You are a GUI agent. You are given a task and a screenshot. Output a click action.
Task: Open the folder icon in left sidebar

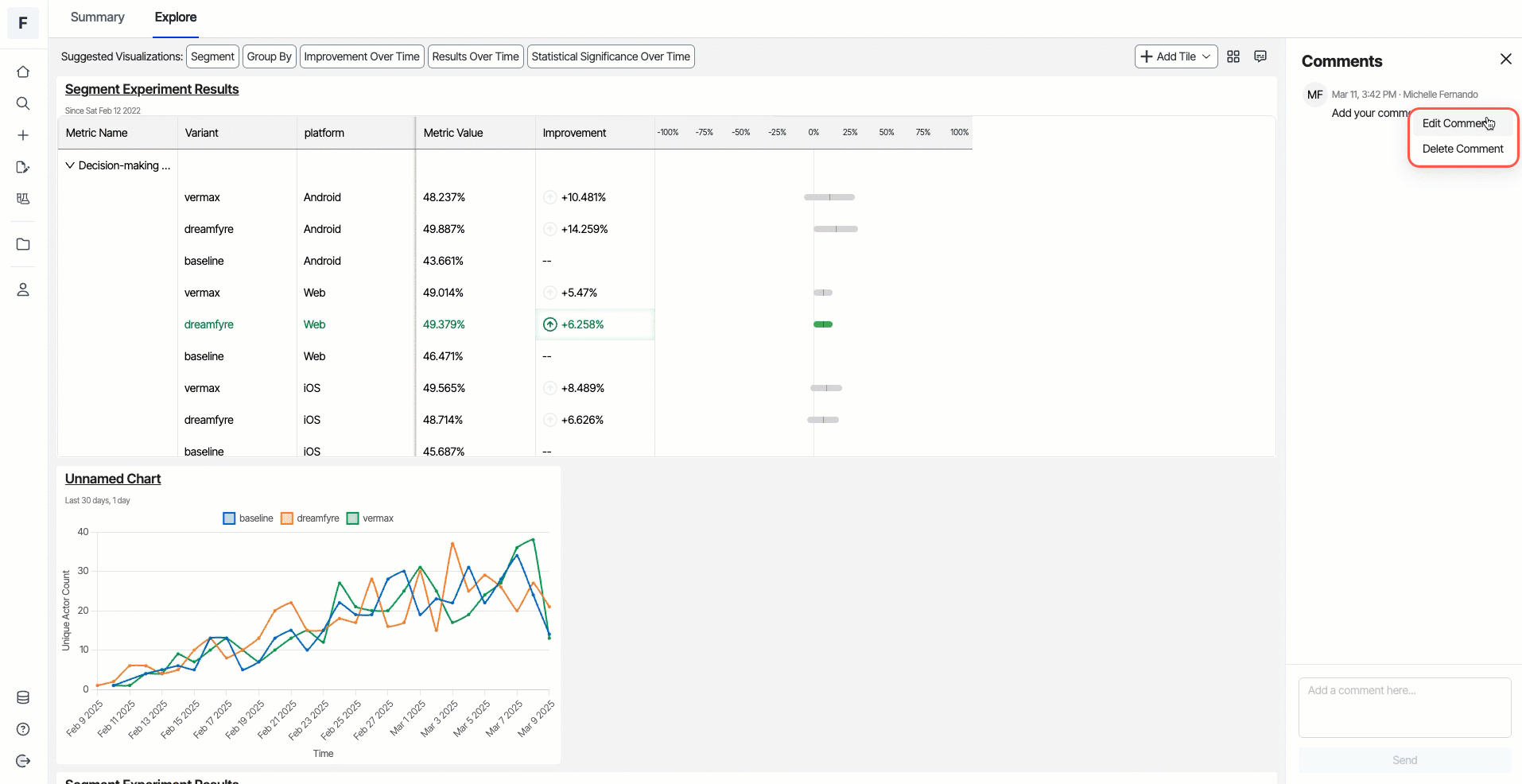(x=23, y=244)
